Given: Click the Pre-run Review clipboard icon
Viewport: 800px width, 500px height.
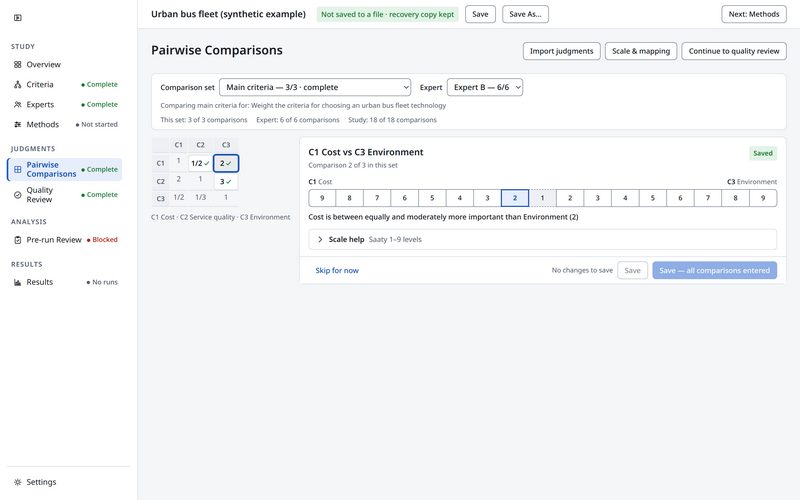Looking at the screenshot, I should tap(18, 240).
